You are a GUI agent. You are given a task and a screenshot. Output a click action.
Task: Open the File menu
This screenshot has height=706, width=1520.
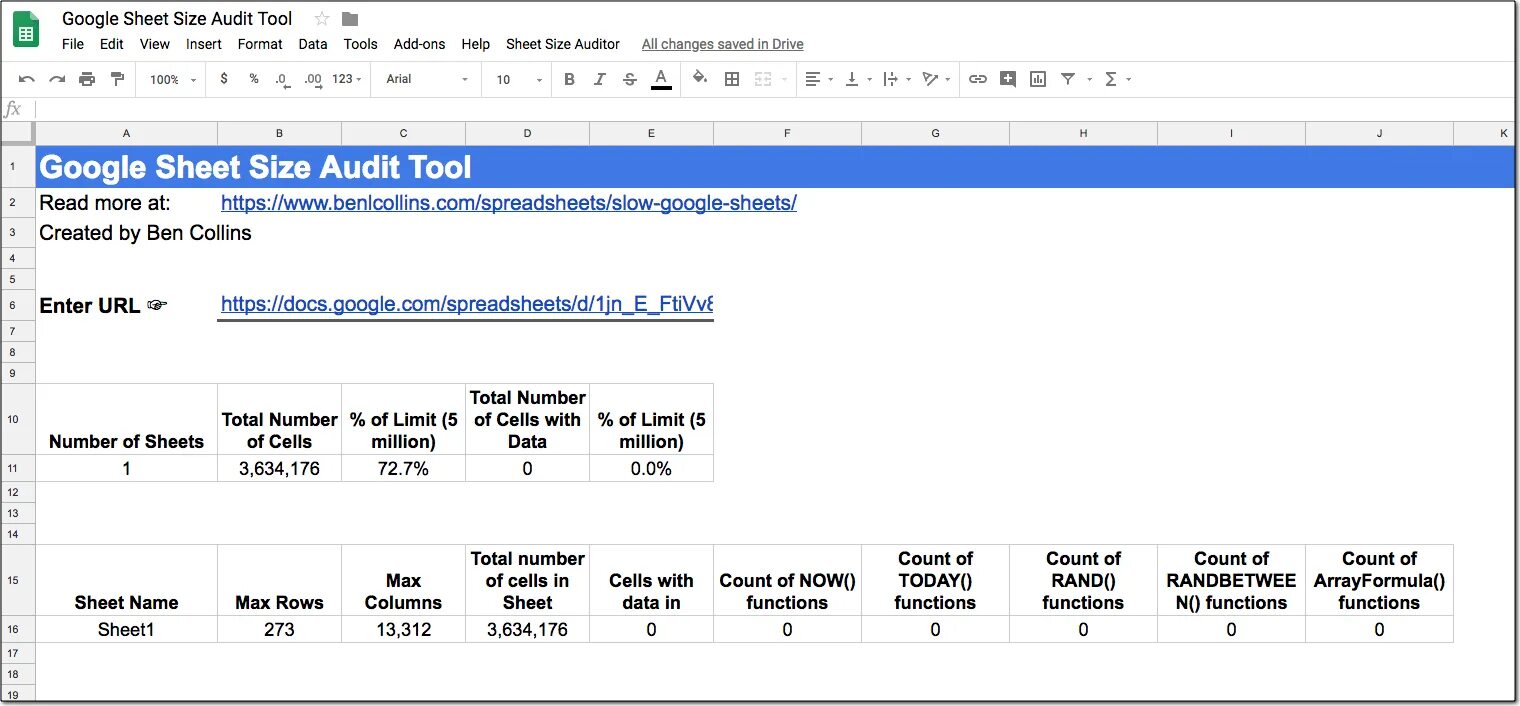(x=73, y=44)
